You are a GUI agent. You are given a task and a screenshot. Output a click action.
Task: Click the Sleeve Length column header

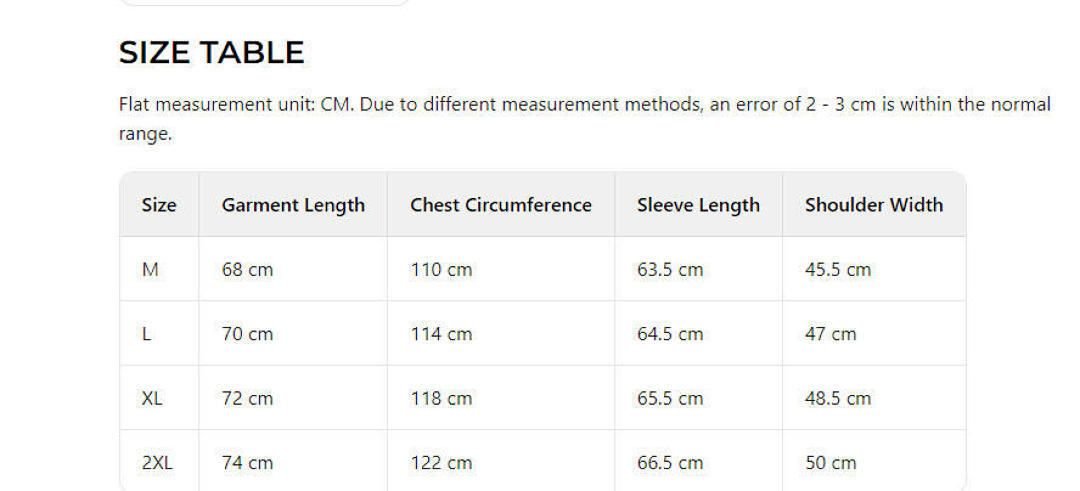698,205
